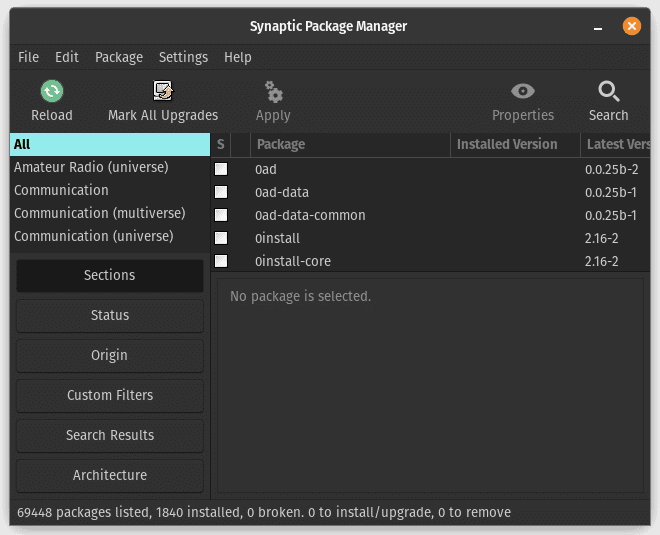Toggle the status checkbox for 0ad-data
Viewport: 660px width, 535px height.
(x=221, y=192)
